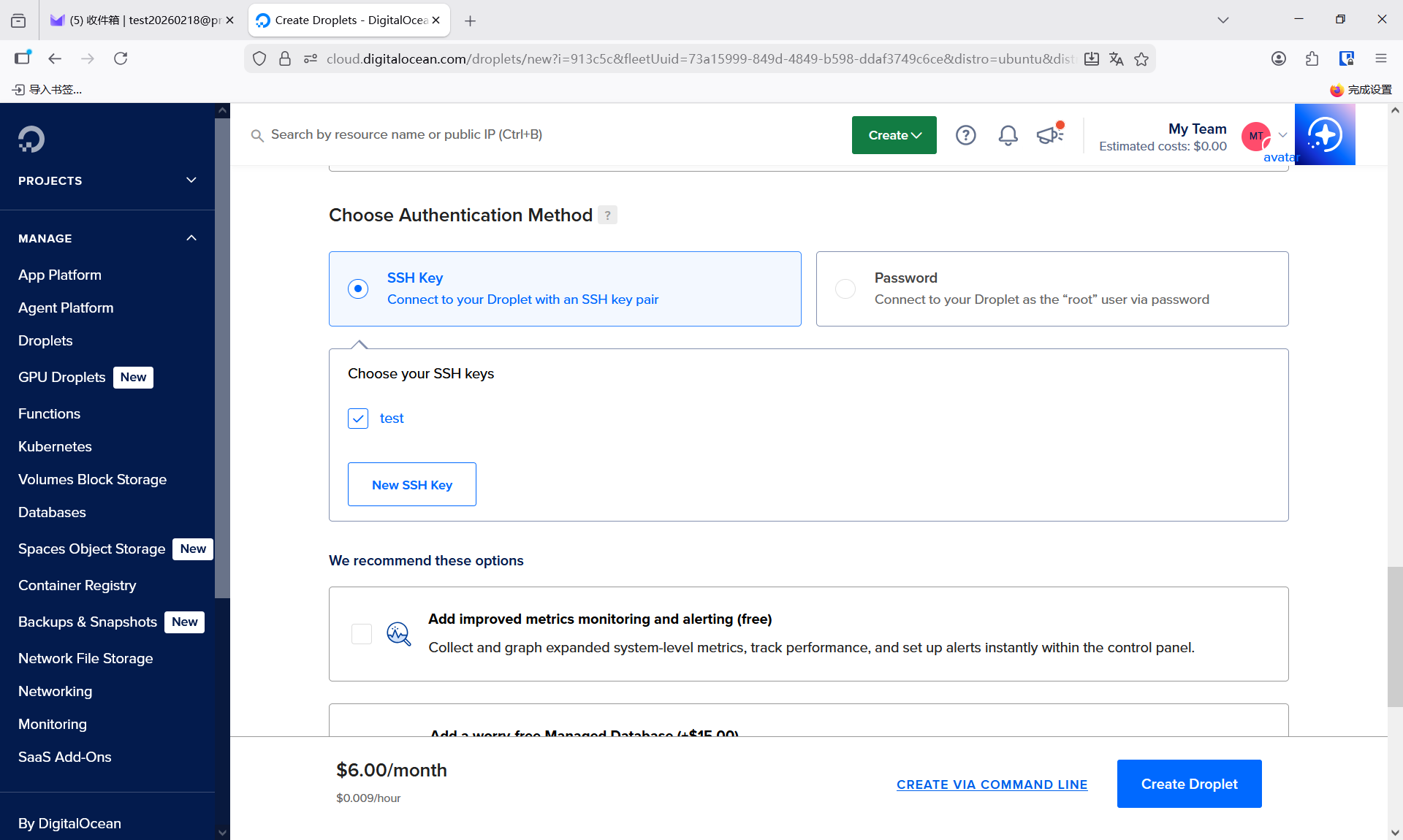Viewport: 1403px width, 840px height.
Task: Reload the current browser page
Action: click(121, 58)
